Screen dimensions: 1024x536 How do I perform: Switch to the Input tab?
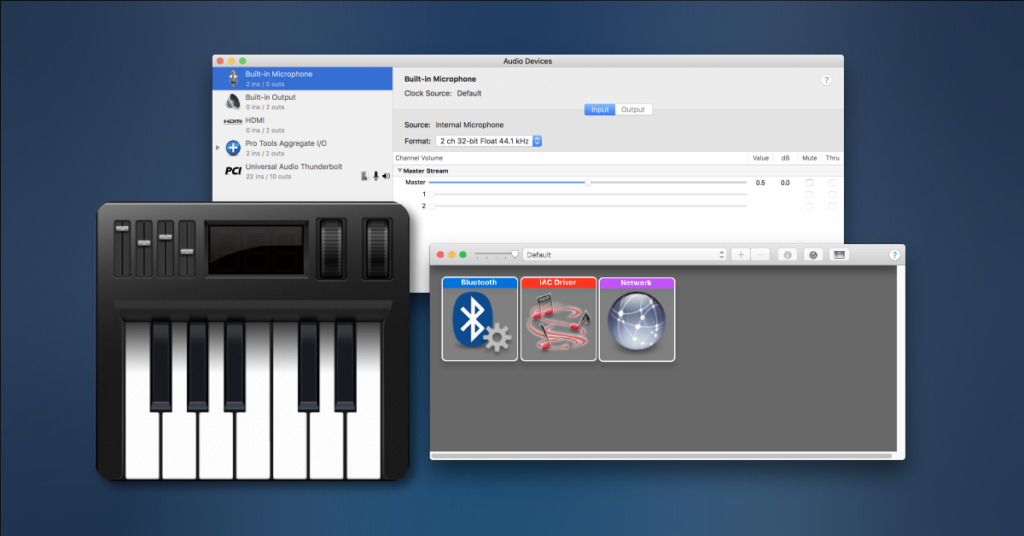[x=600, y=109]
